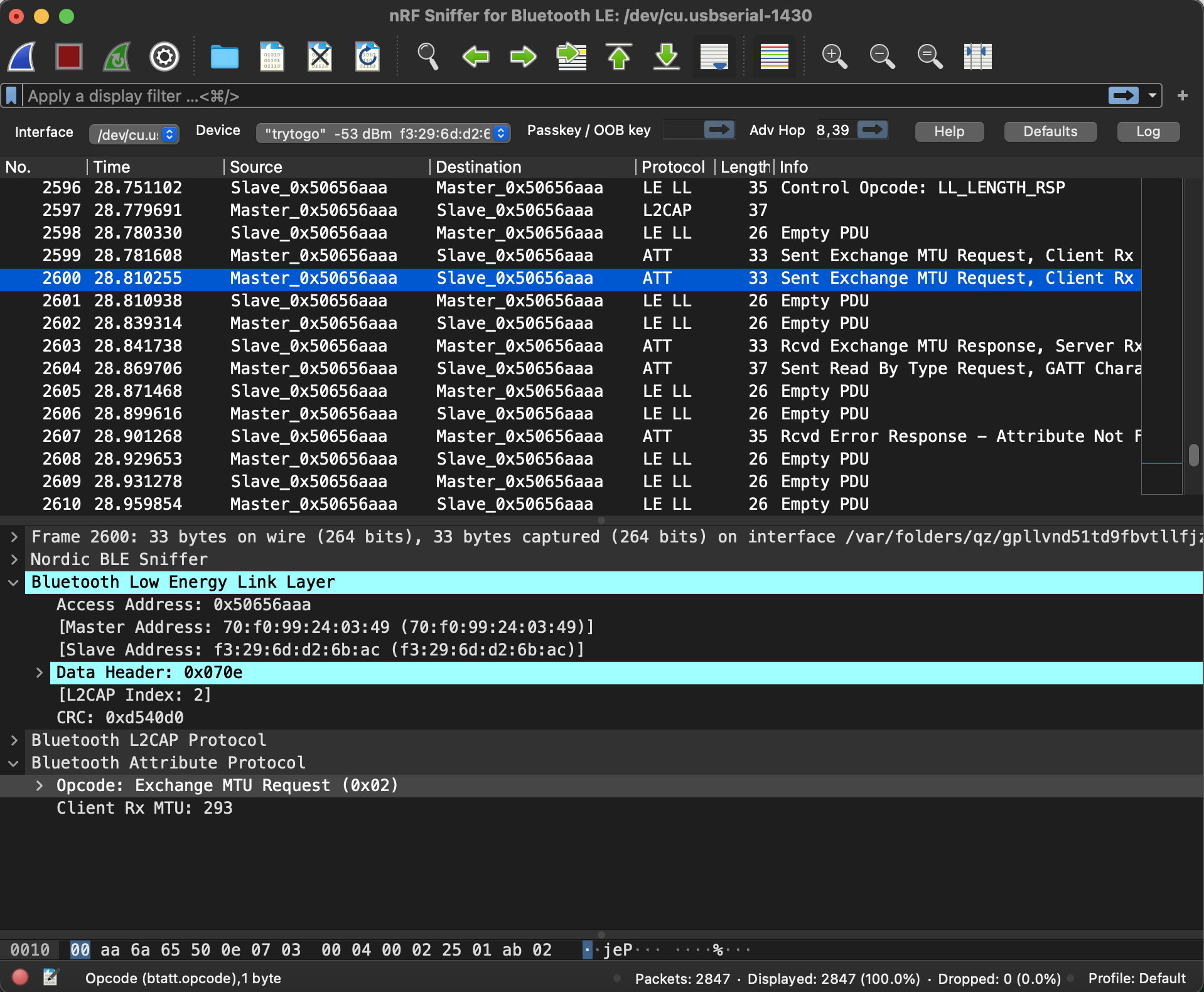Collapse the Bluetooth Attribute Protocol node
The image size is (1204, 992).
tap(14, 763)
